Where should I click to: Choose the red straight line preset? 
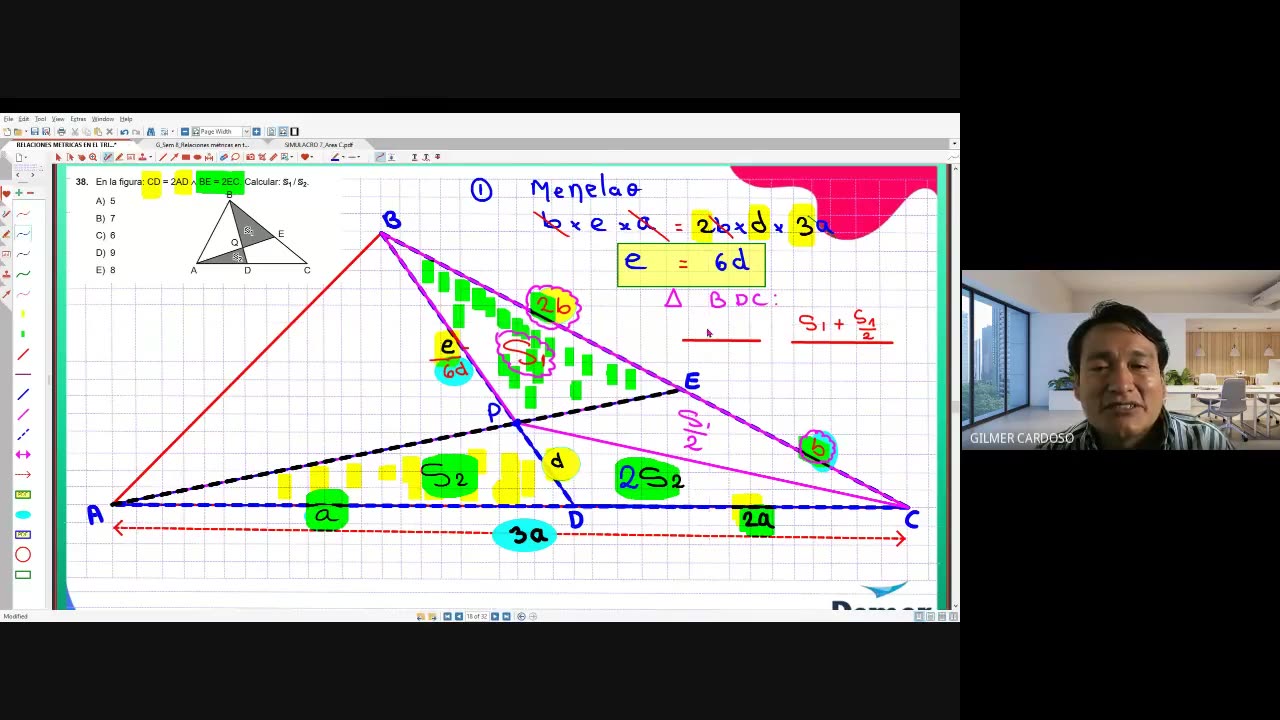click(x=23, y=354)
